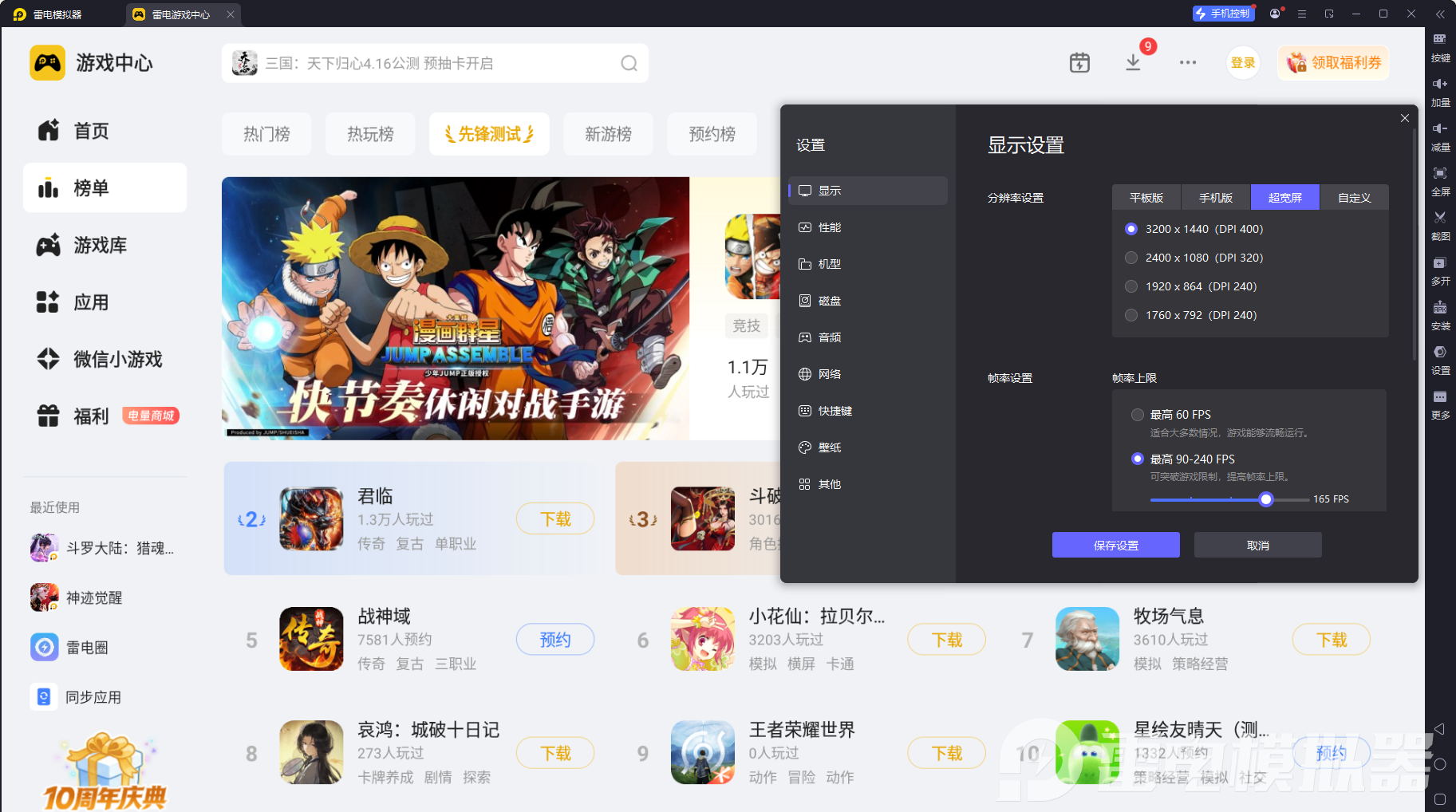The image size is (1456, 812).
Task: Switch to the 雷电模拟器 title bar tab
Action: [49, 14]
